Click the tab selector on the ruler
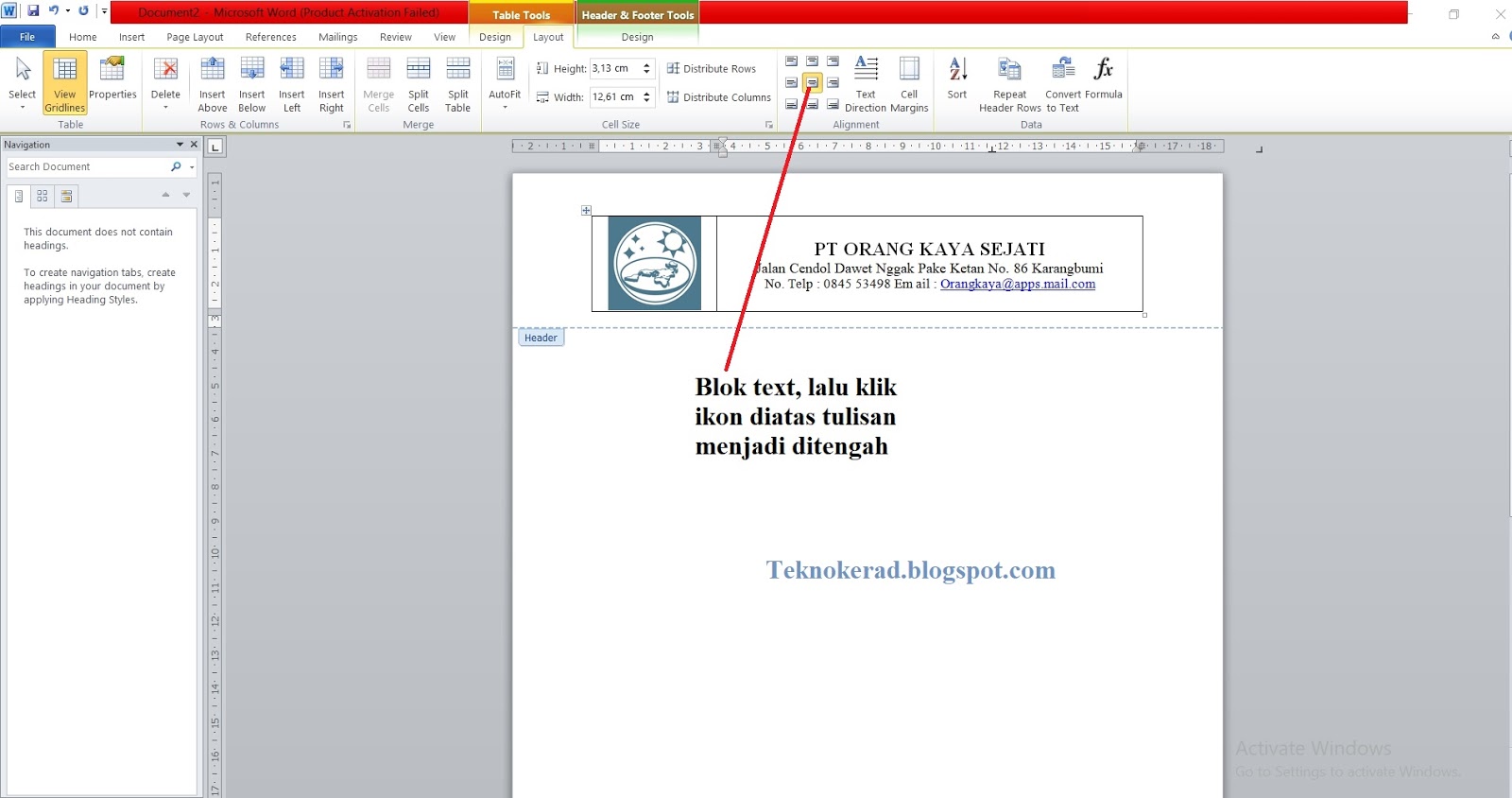The image size is (1512, 798). click(215, 147)
